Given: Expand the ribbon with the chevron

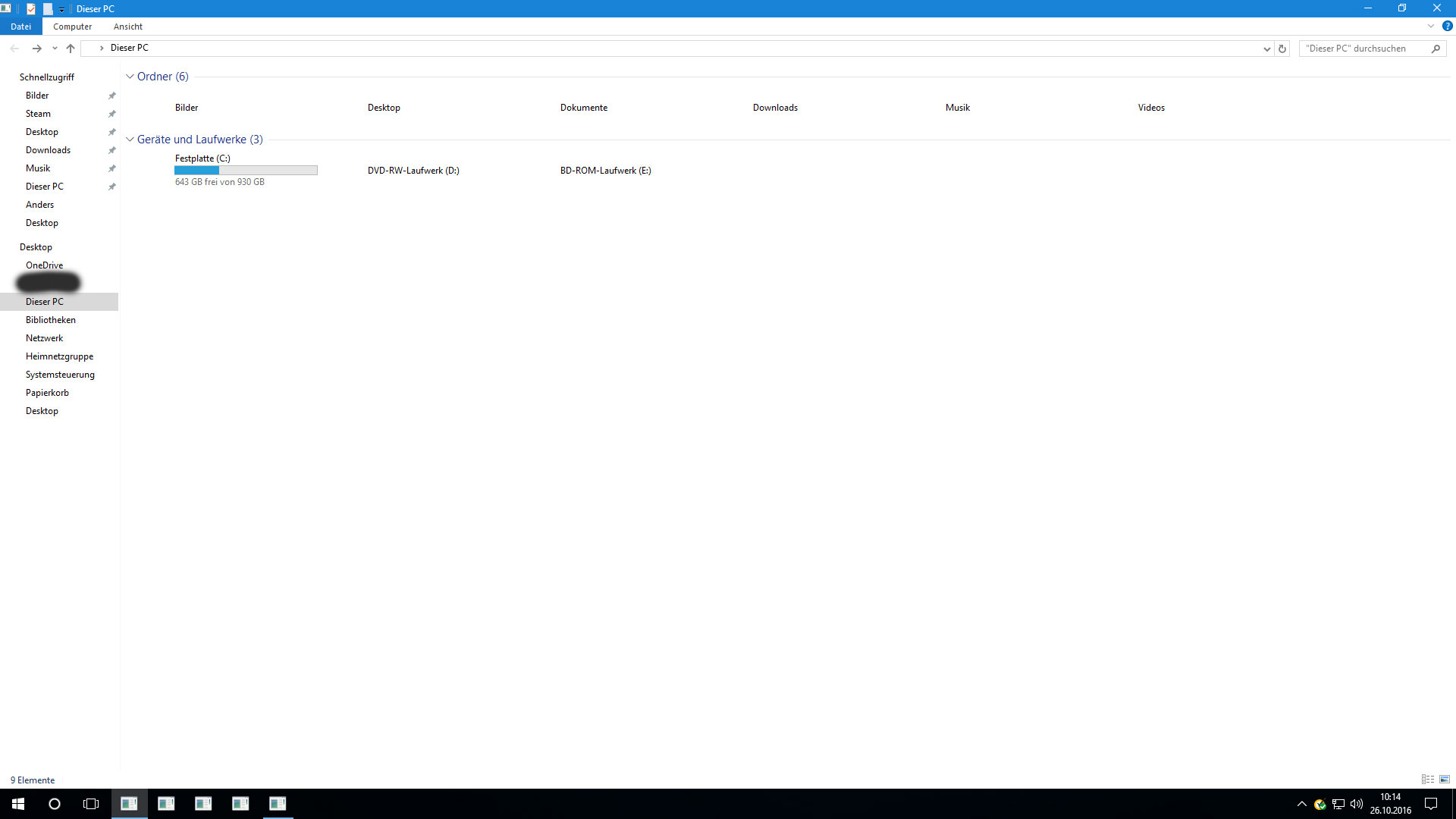Looking at the screenshot, I should (x=1431, y=26).
